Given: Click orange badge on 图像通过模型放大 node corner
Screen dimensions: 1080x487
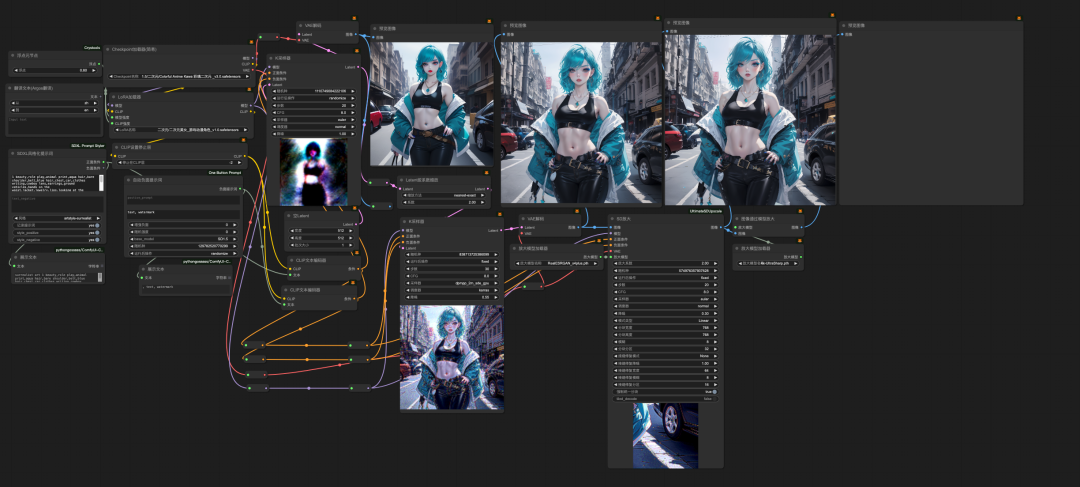Looking at the screenshot, I should (x=800, y=211).
